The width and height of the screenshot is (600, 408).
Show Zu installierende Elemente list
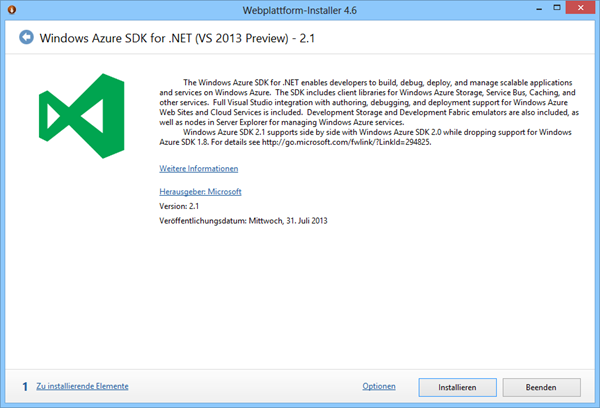[82, 385]
